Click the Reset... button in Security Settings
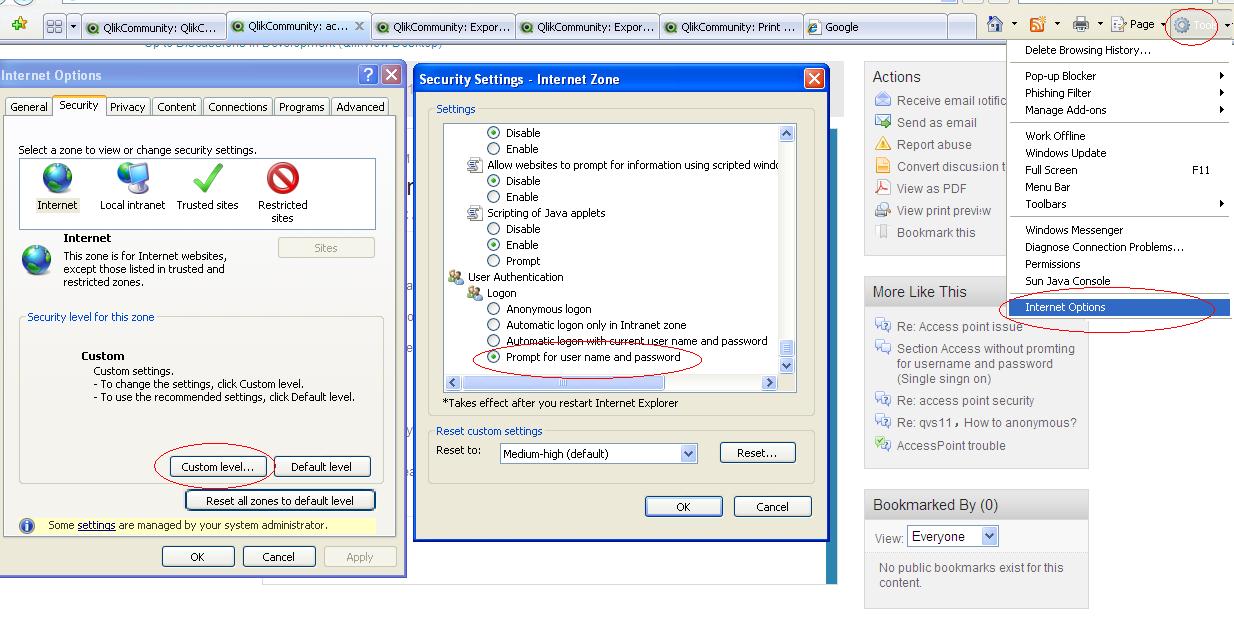This screenshot has width=1234, height=621. click(x=757, y=453)
